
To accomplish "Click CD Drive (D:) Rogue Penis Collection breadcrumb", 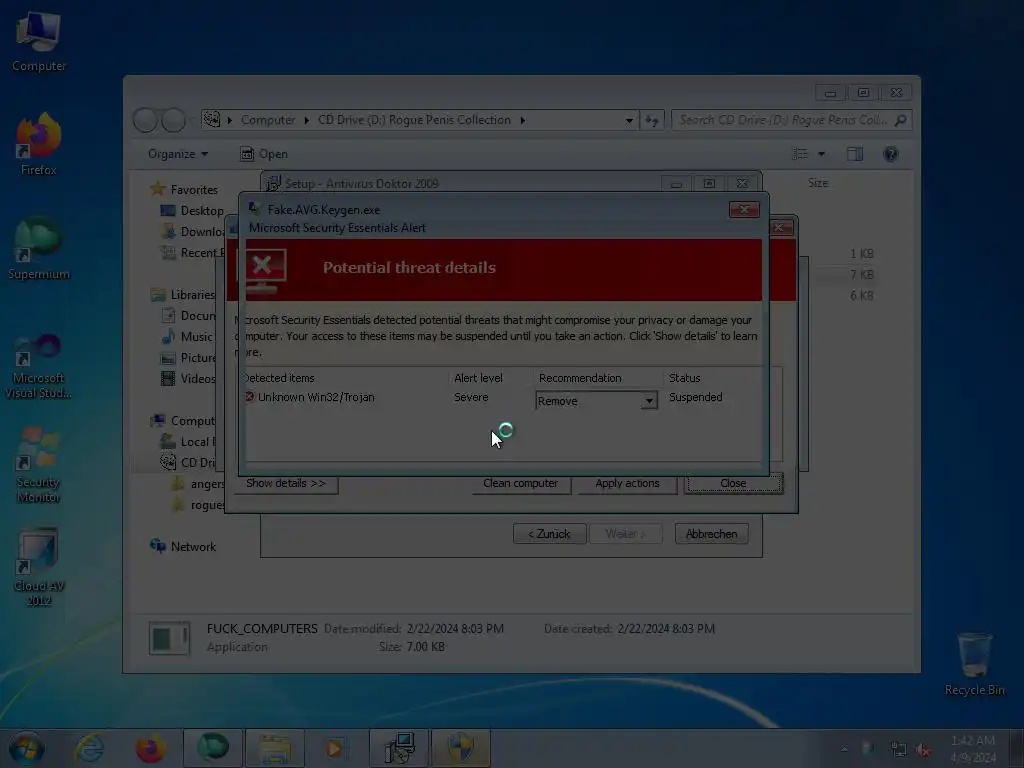I will tap(414, 120).
